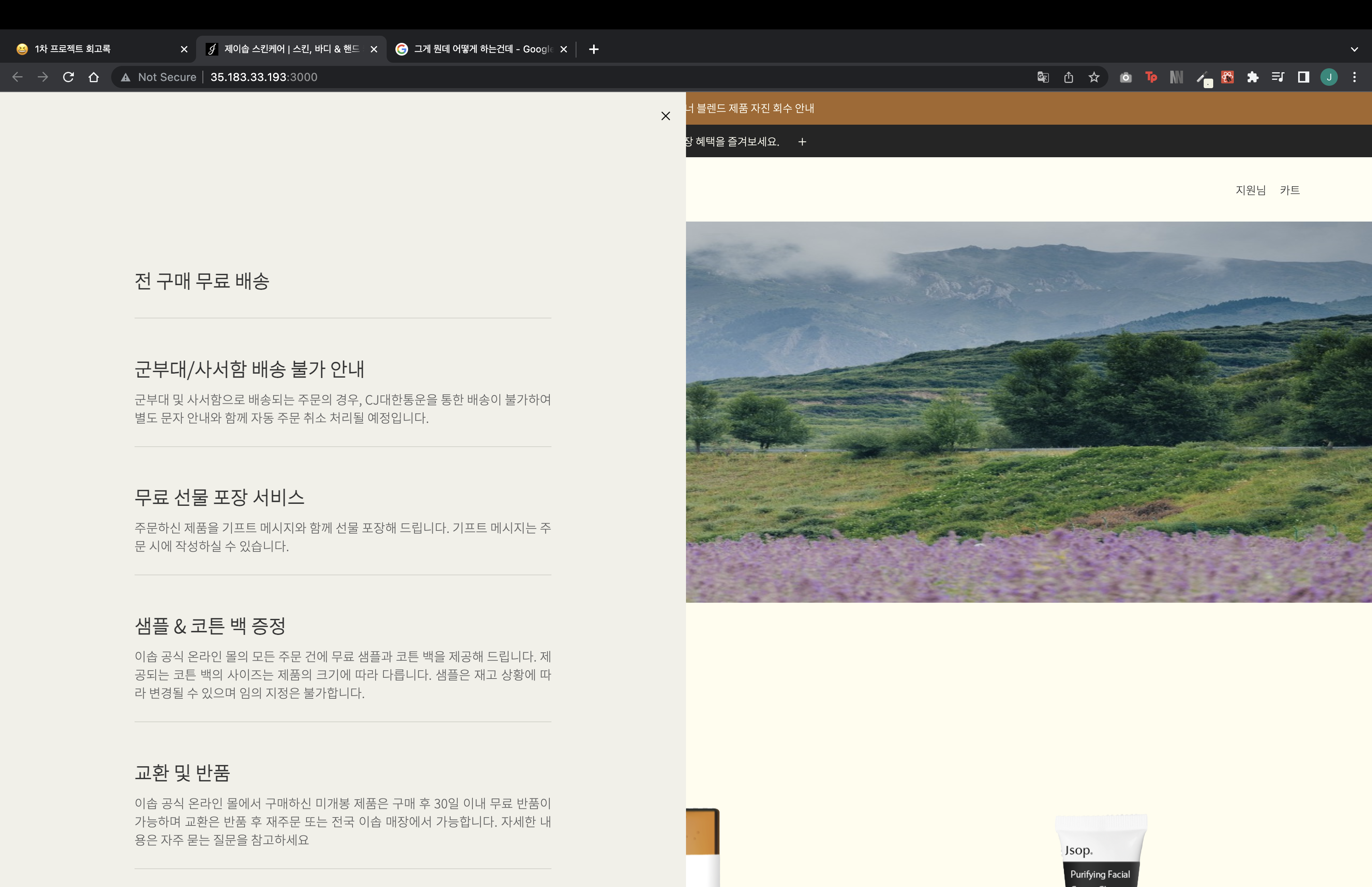Image resolution: width=1372 pixels, height=887 pixels.
Task: Expand the membership benefits plus icon
Action: 802,142
